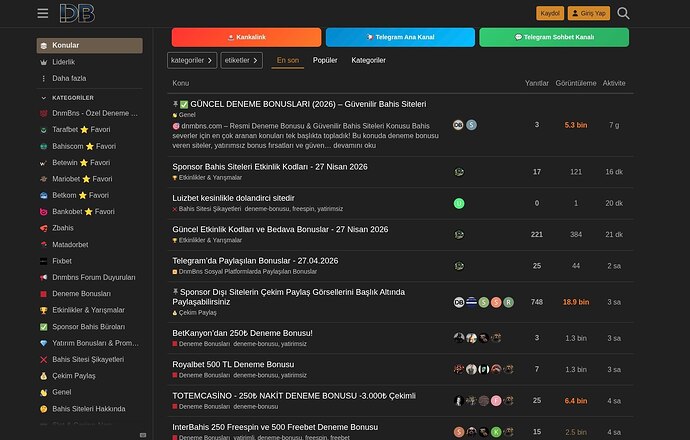Open the search magnifier icon

pos(623,13)
